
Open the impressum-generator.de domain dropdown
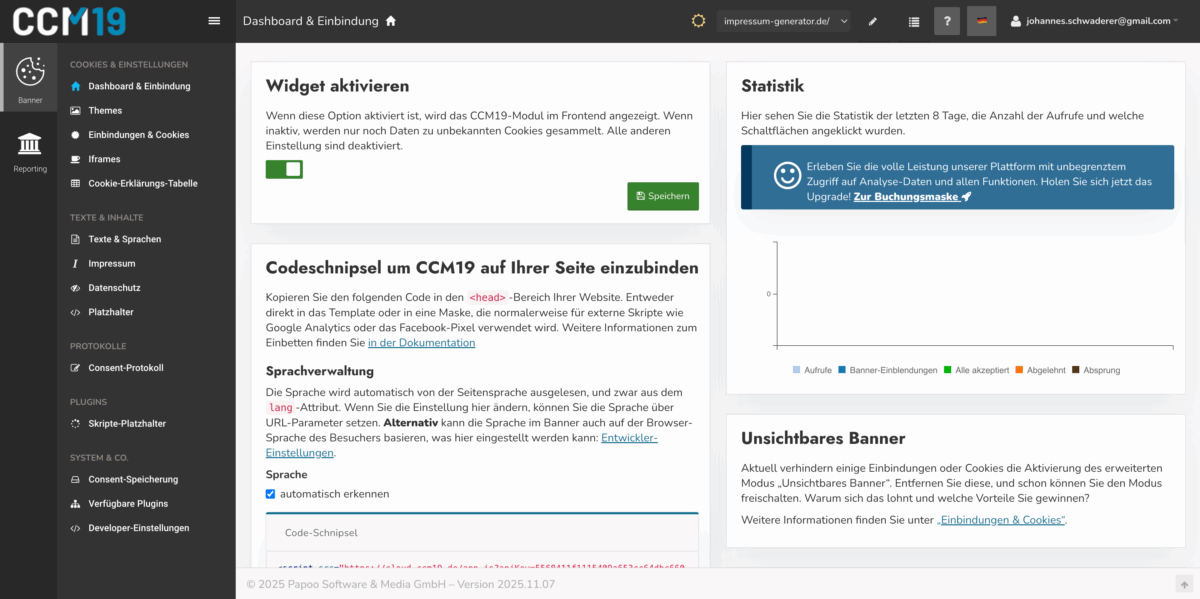point(784,21)
